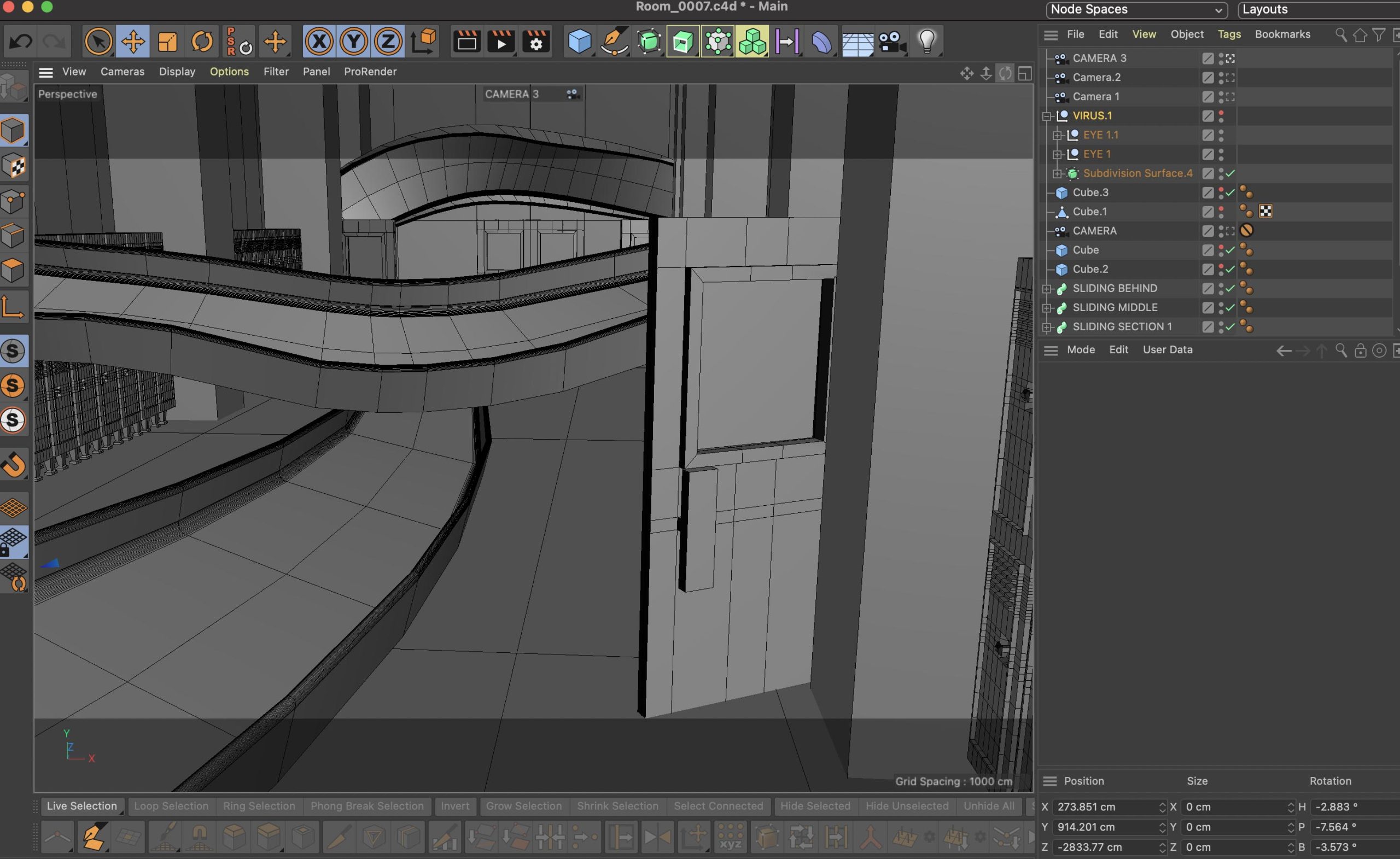Open Edit Render Settings gear clapperboard
This screenshot has width=1400, height=859.
tap(536, 42)
